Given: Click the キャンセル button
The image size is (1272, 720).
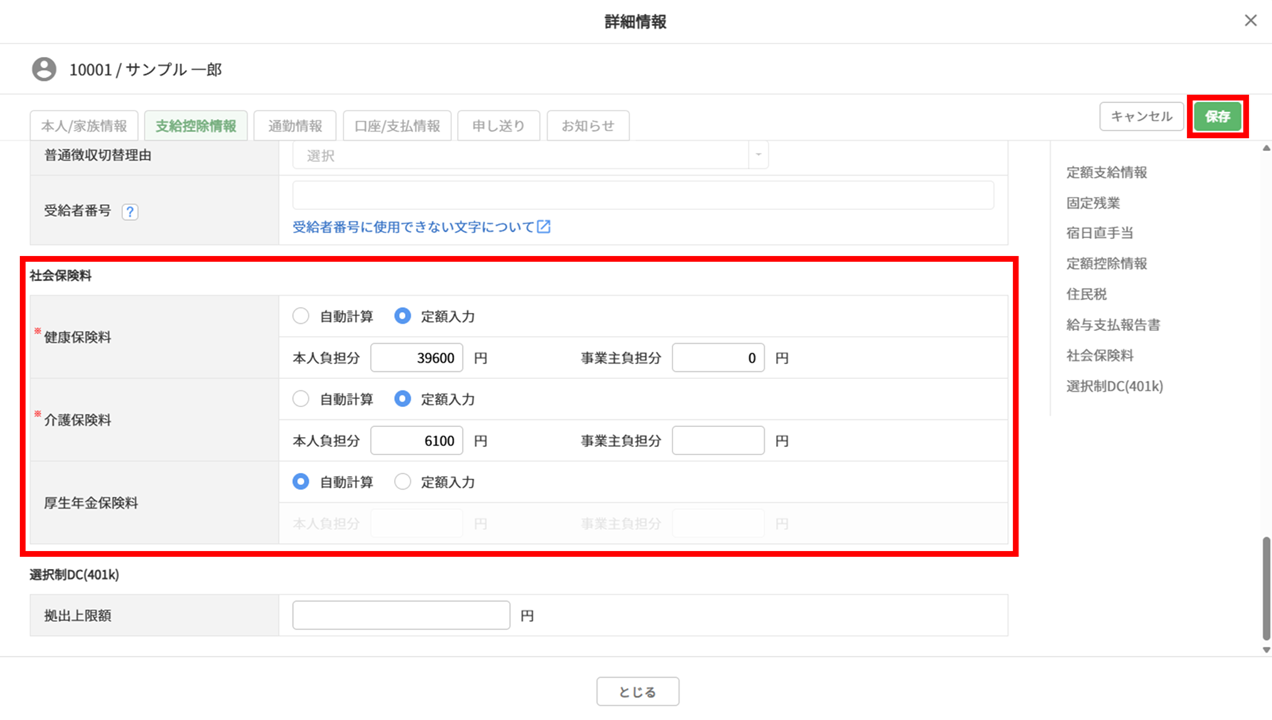Looking at the screenshot, I should (x=1141, y=117).
